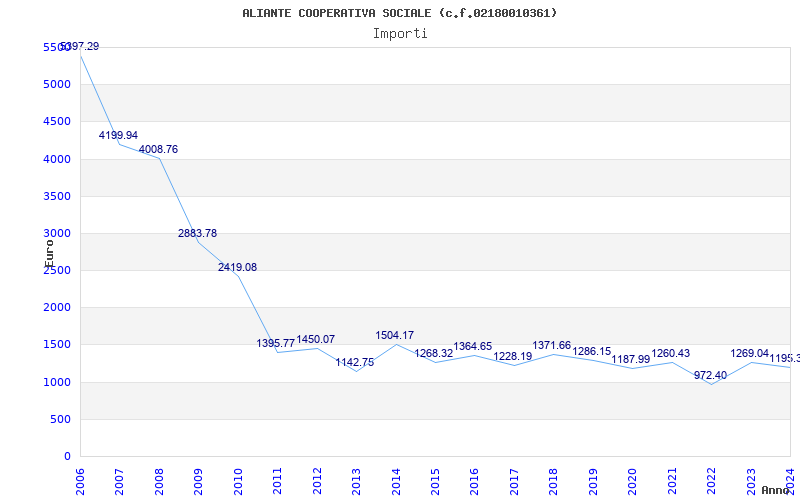
Task: Select the 500 y-axis tick label
Action: click(x=61, y=419)
